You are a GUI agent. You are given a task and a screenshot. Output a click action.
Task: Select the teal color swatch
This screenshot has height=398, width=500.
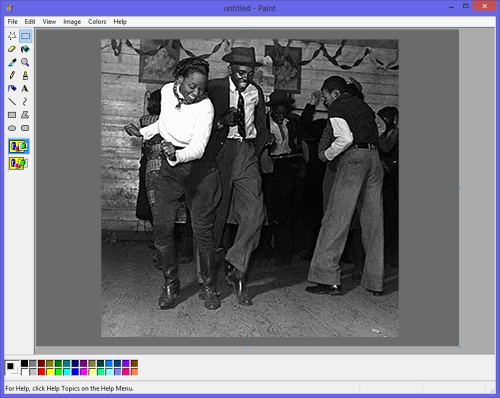coord(67,363)
